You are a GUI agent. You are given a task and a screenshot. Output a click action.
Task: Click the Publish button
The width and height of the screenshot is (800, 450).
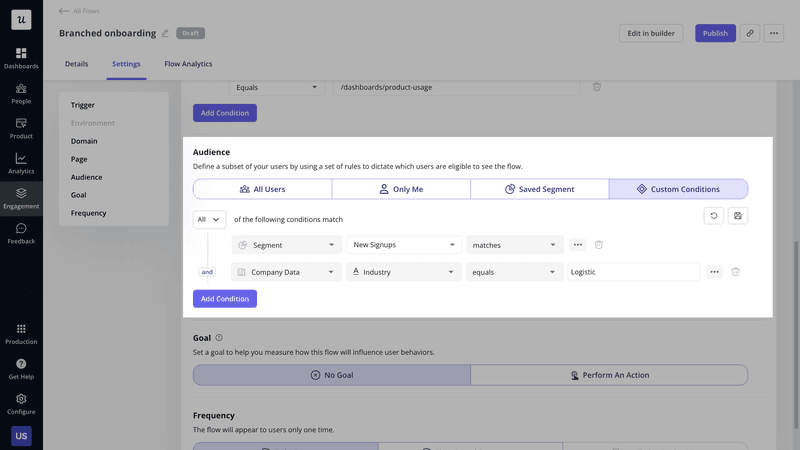(715, 33)
